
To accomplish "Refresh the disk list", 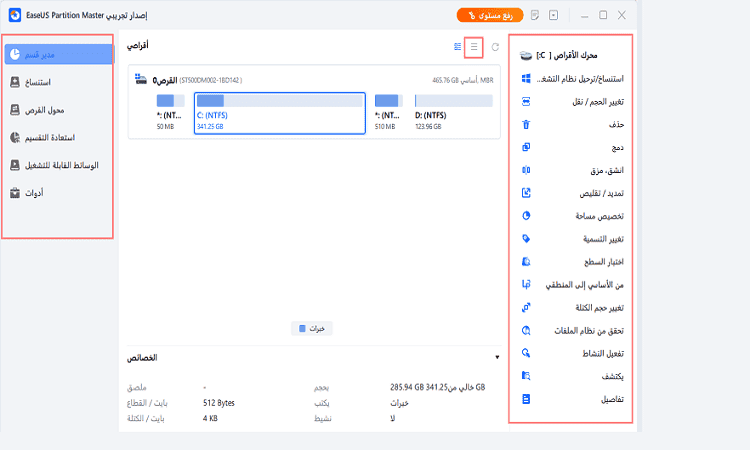I will coord(495,47).
